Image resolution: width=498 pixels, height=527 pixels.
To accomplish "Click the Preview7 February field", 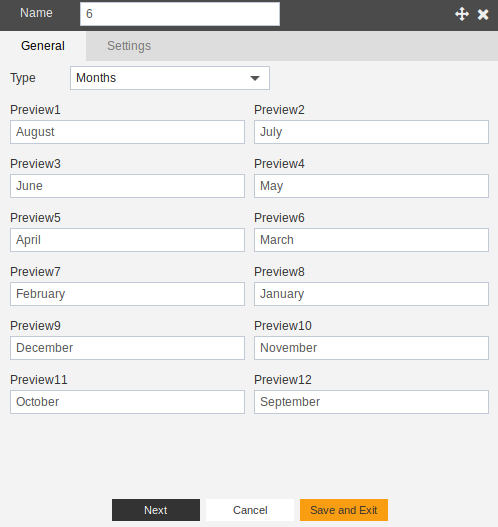I will (127, 294).
